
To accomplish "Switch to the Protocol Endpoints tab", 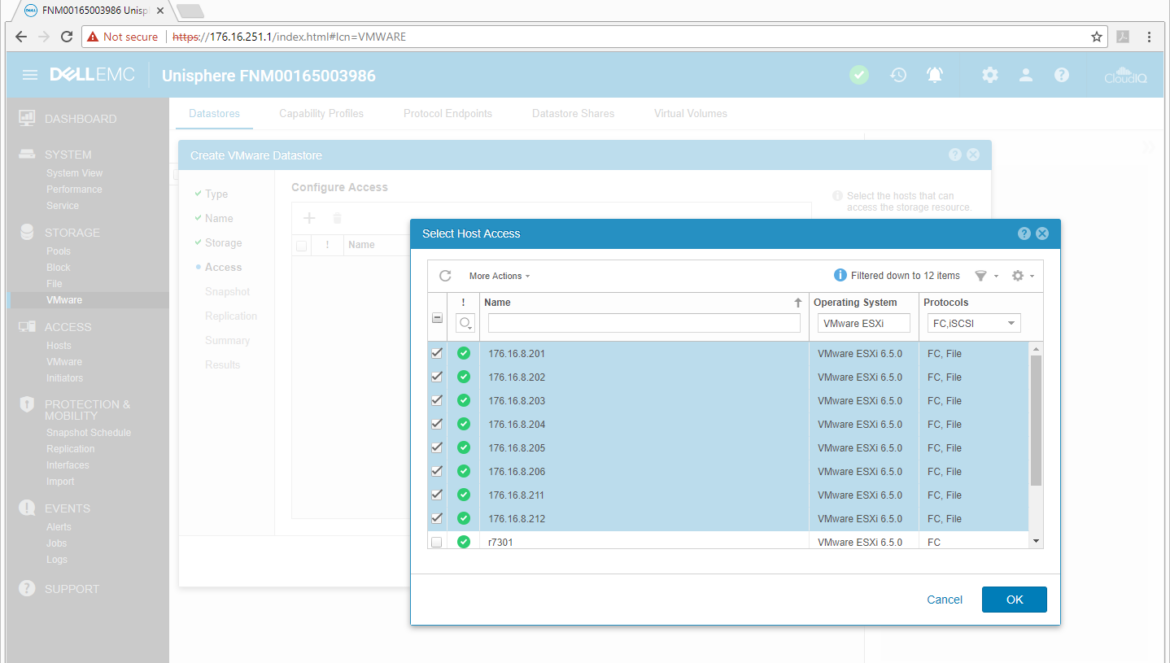I will click(x=448, y=113).
